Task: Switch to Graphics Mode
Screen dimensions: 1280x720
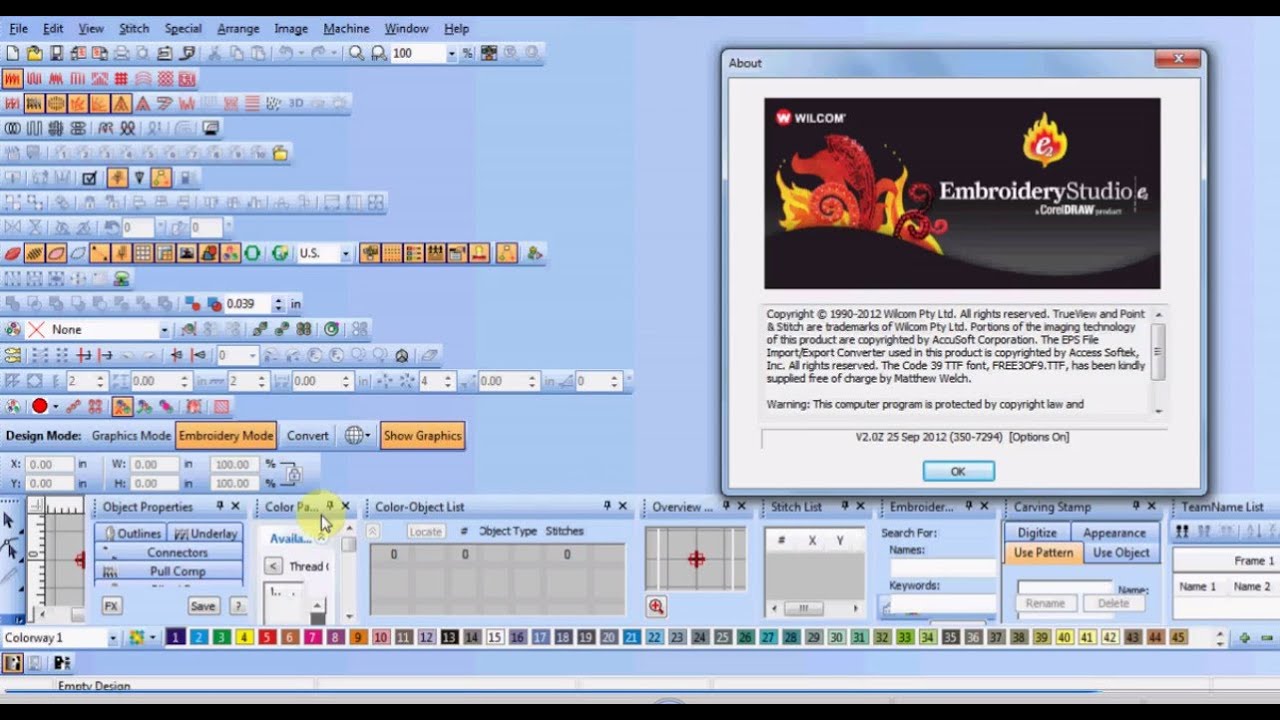Action: pos(131,435)
